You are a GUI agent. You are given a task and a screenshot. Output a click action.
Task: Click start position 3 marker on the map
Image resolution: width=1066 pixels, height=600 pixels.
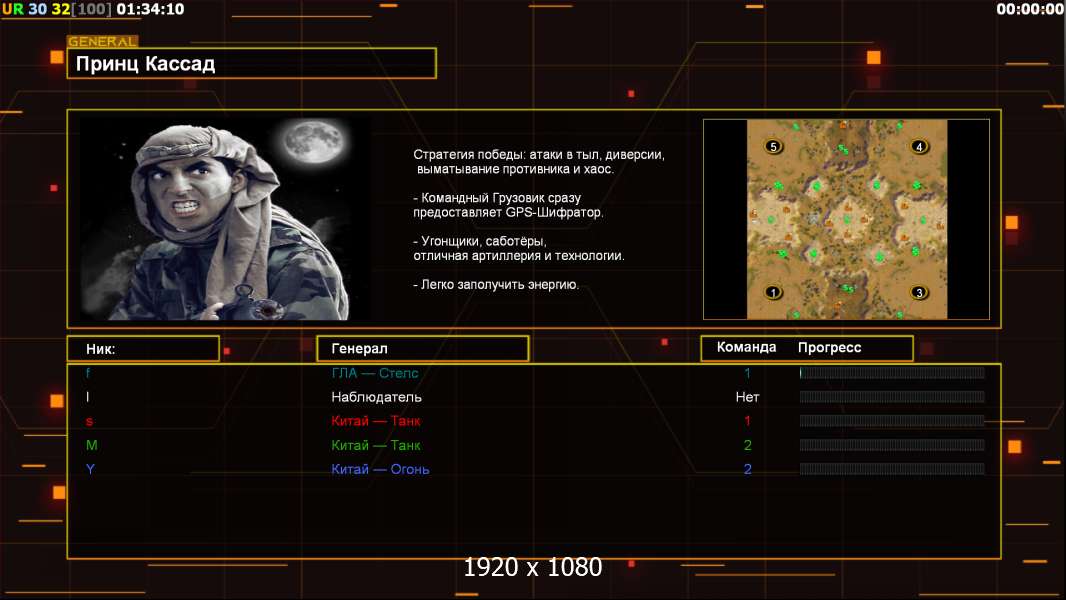pos(919,293)
